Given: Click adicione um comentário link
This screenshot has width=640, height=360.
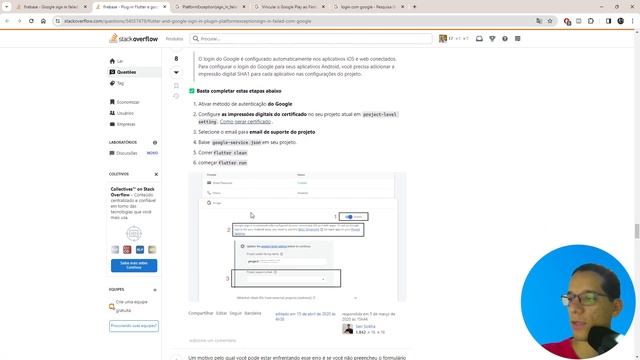Looking at the screenshot, I should click(213, 340).
